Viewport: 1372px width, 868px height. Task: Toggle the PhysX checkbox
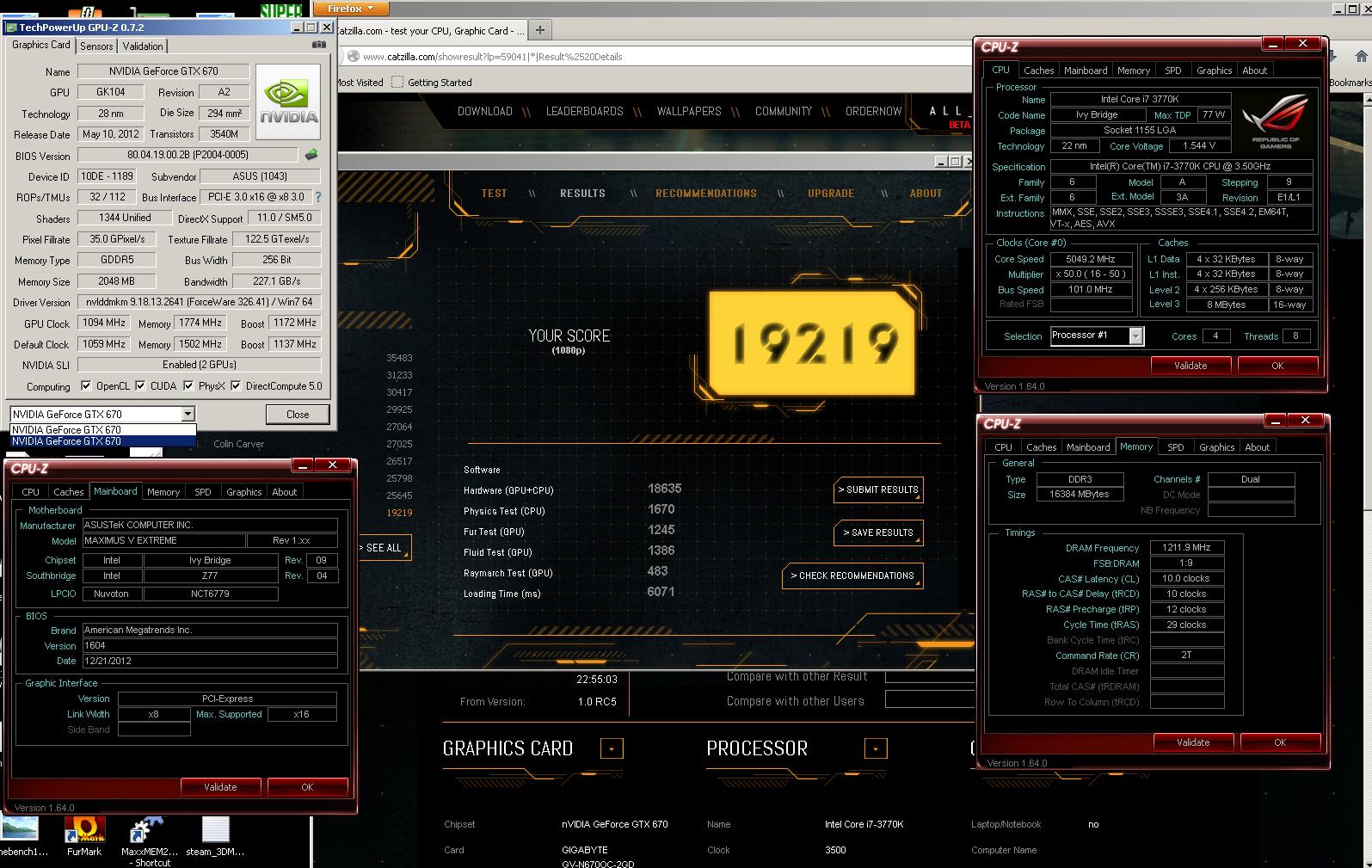(188, 386)
